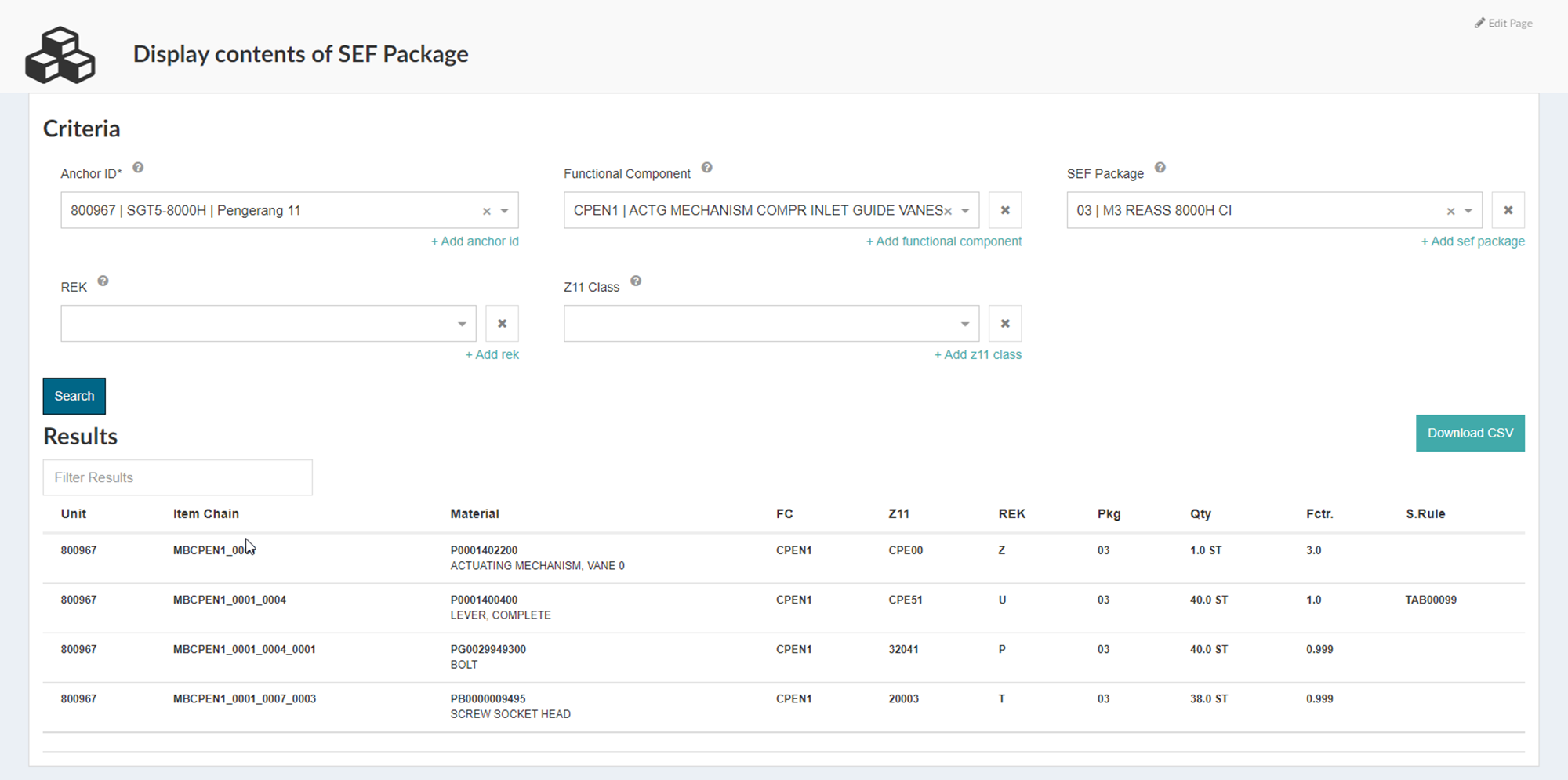
Task: Remove the Functional Component row with X button
Action: [x=1005, y=210]
